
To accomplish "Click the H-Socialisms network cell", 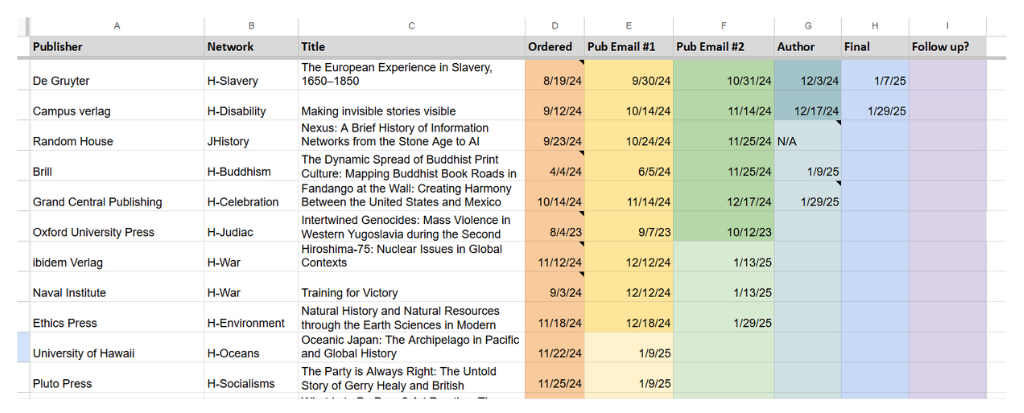I will coord(251,378).
